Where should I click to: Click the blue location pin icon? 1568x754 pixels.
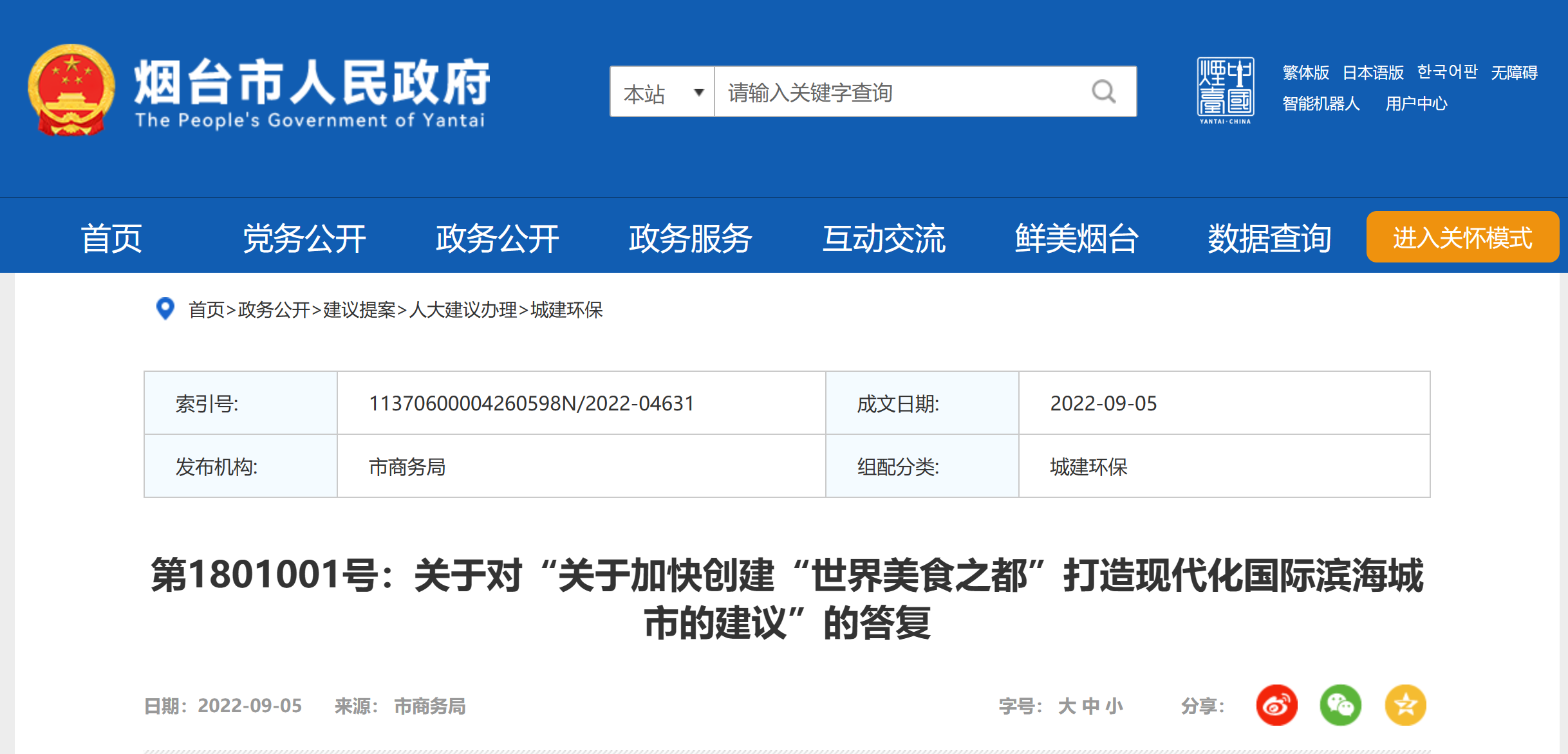165,309
